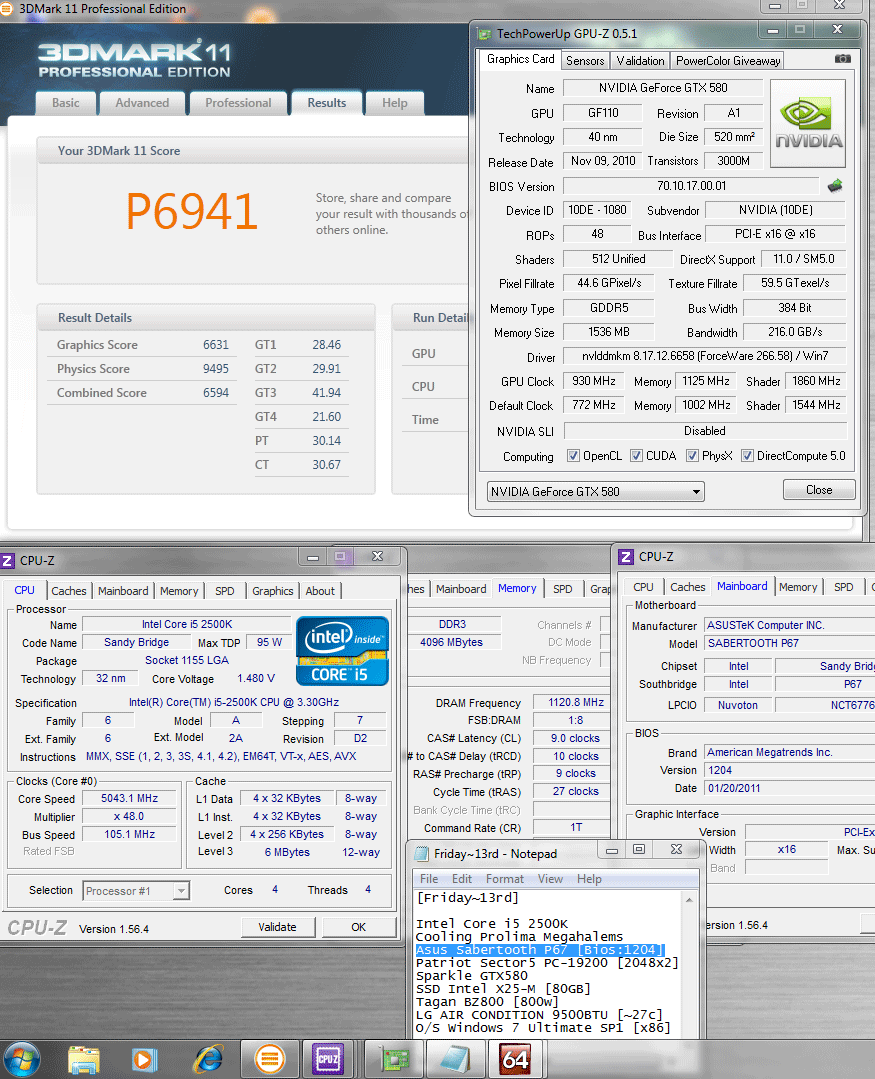Click the GPU-Z screenshot camera icon
Image resolution: width=875 pixels, height=1079 pixels.
[843, 59]
